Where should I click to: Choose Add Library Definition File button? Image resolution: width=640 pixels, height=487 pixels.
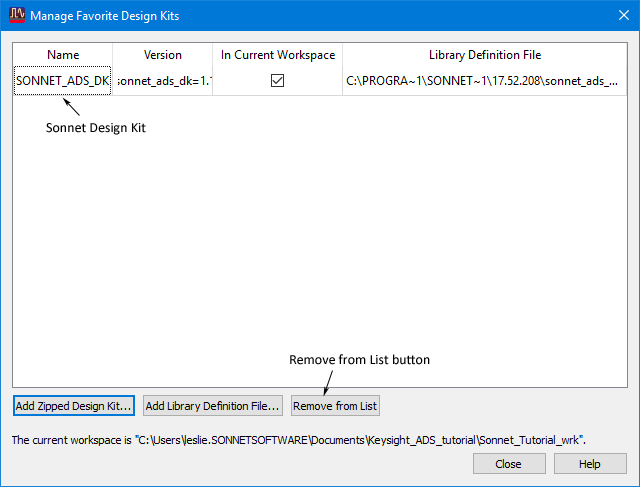[213, 406]
